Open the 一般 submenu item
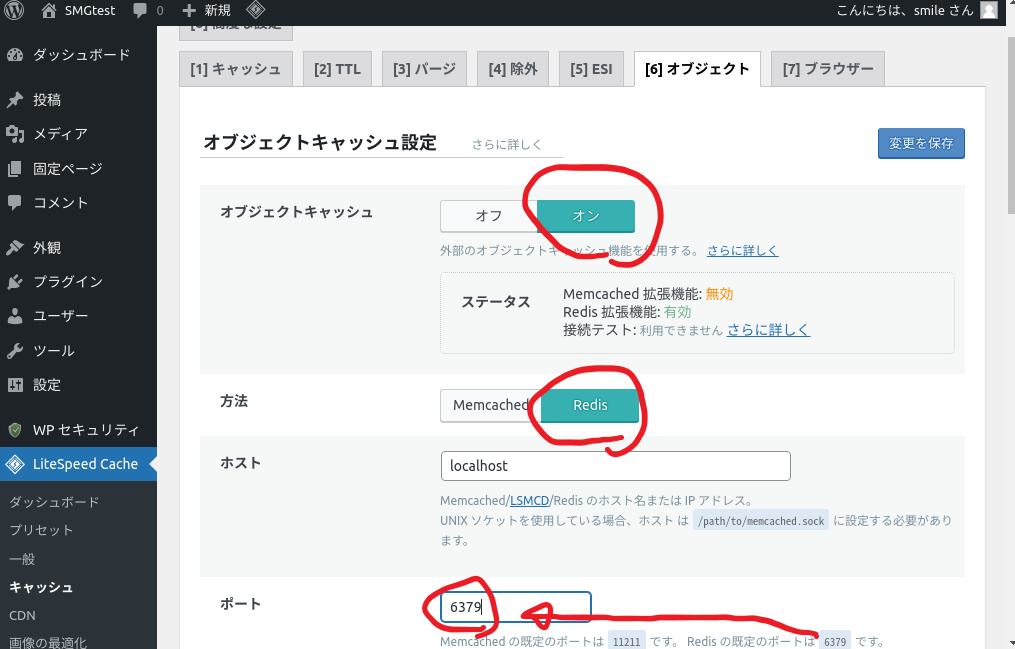Screen dimensions: 1015x649 [22, 559]
